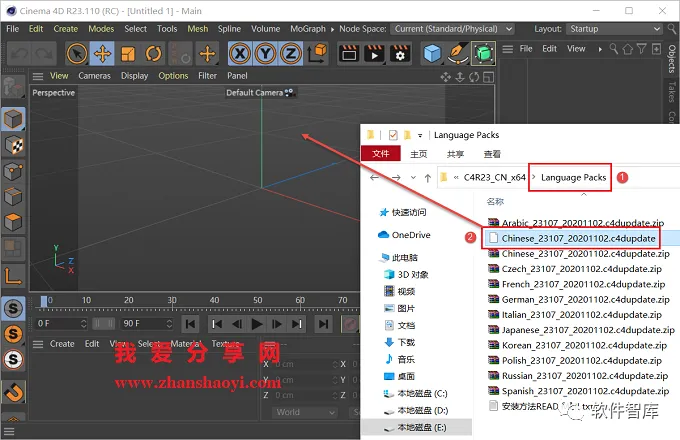Click the Undo arrow icon
Image resolution: width=680 pixels, height=440 pixels.
click(19, 54)
